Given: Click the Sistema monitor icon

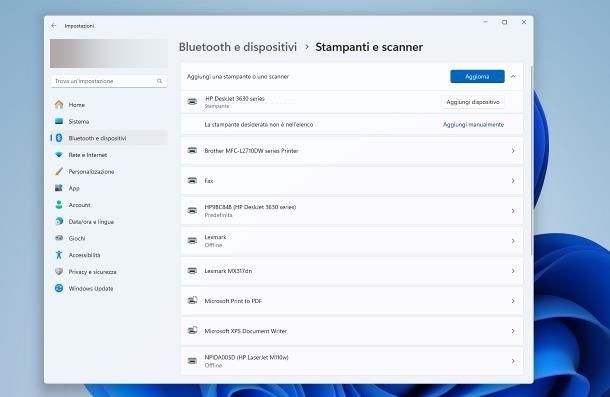Looking at the screenshot, I should (59, 121).
